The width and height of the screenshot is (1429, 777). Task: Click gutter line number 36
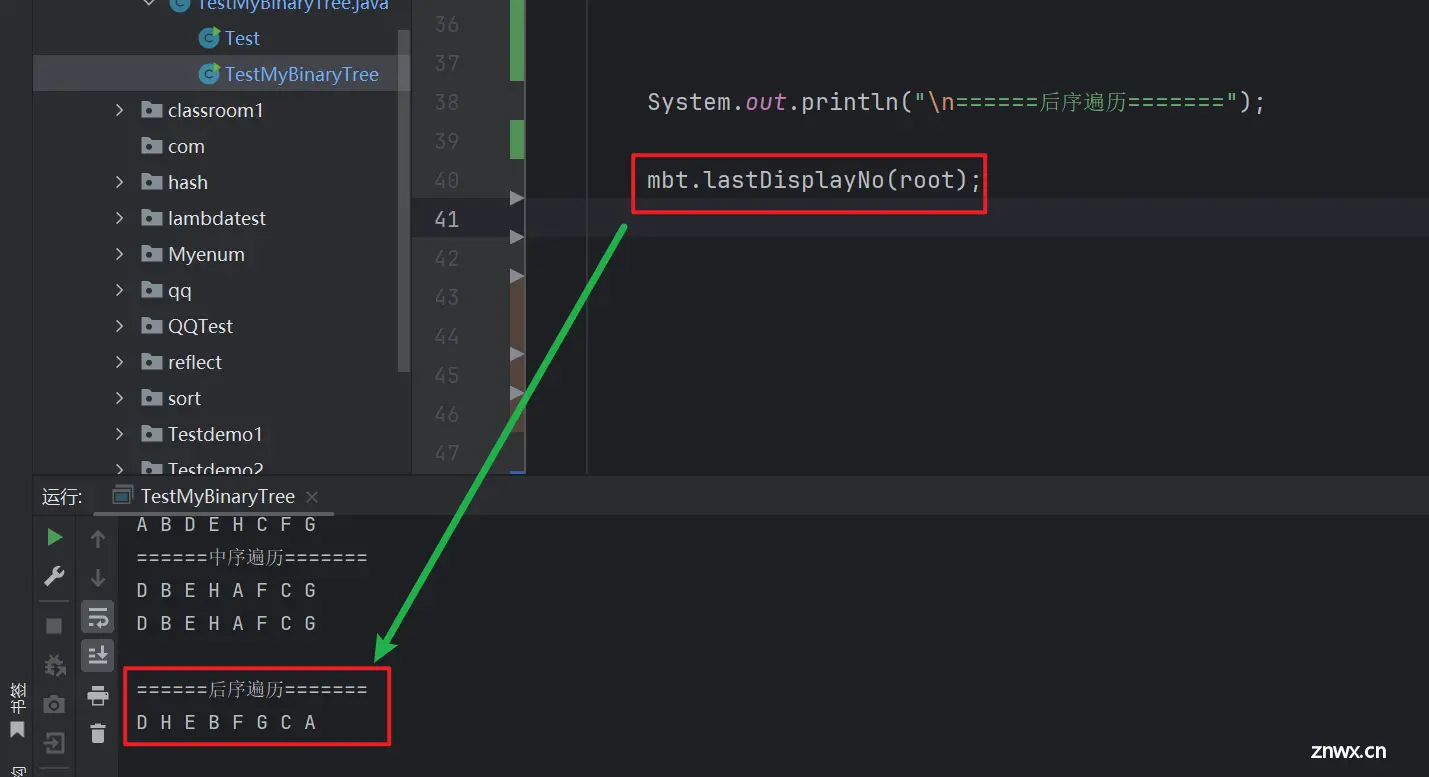446,24
